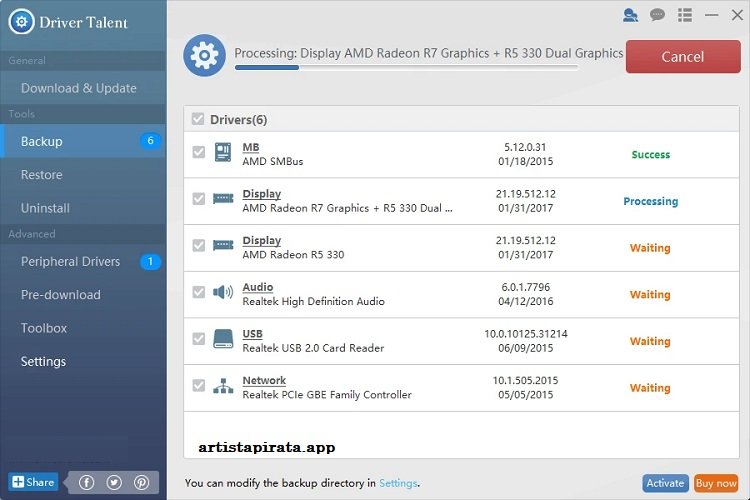The height and width of the screenshot is (500, 750).
Task: Click the Audio speaker driver icon
Action: pyautogui.click(x=223, y=294)
